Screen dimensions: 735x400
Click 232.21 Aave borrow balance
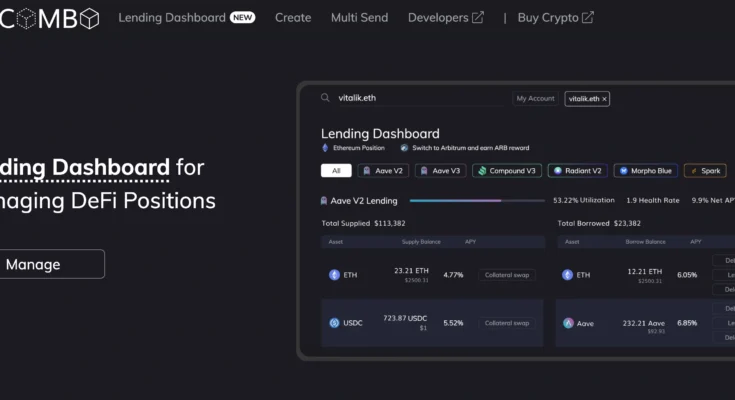point(644,323)
